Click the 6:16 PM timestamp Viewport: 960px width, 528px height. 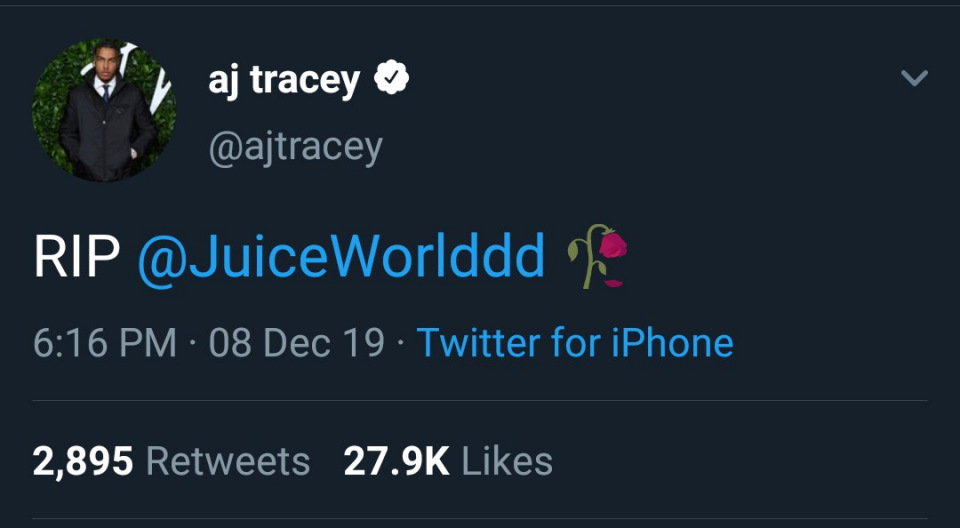(104, 343)
